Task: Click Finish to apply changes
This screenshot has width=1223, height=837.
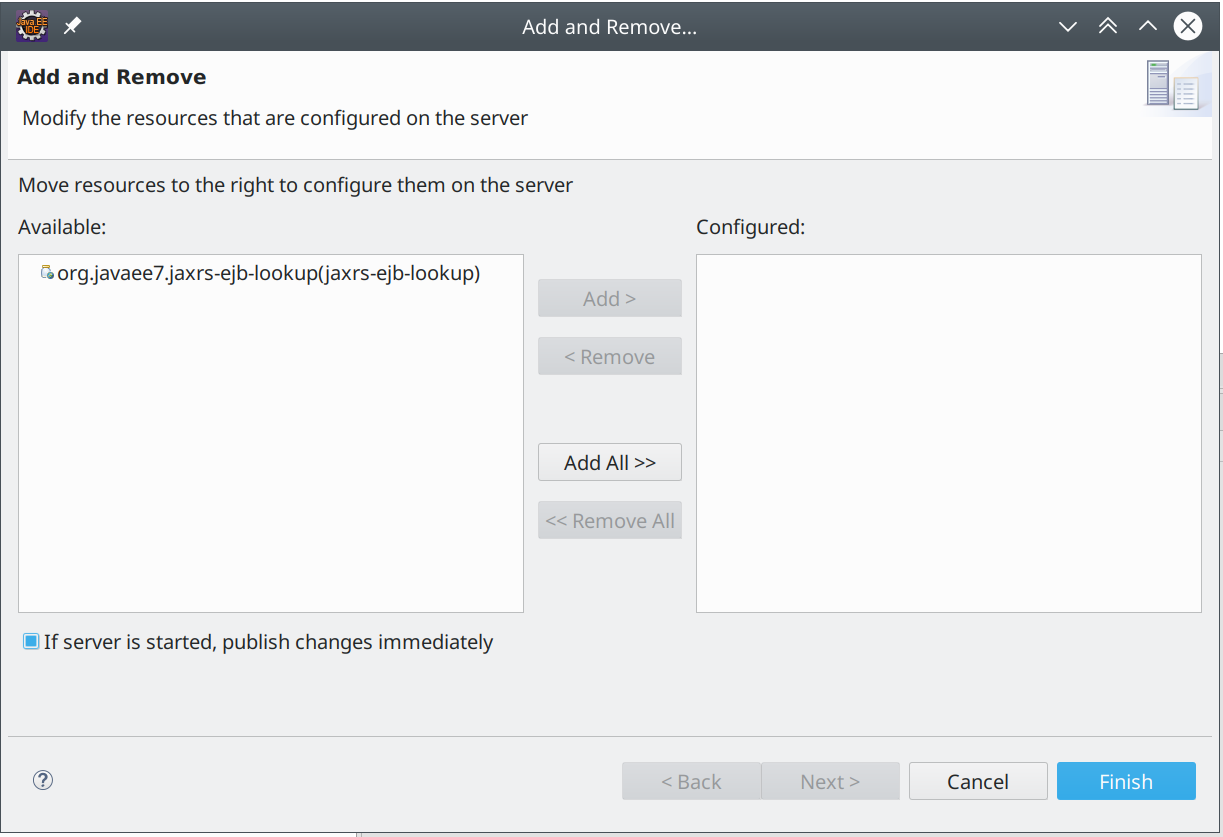Action: tap(1125, 781)
